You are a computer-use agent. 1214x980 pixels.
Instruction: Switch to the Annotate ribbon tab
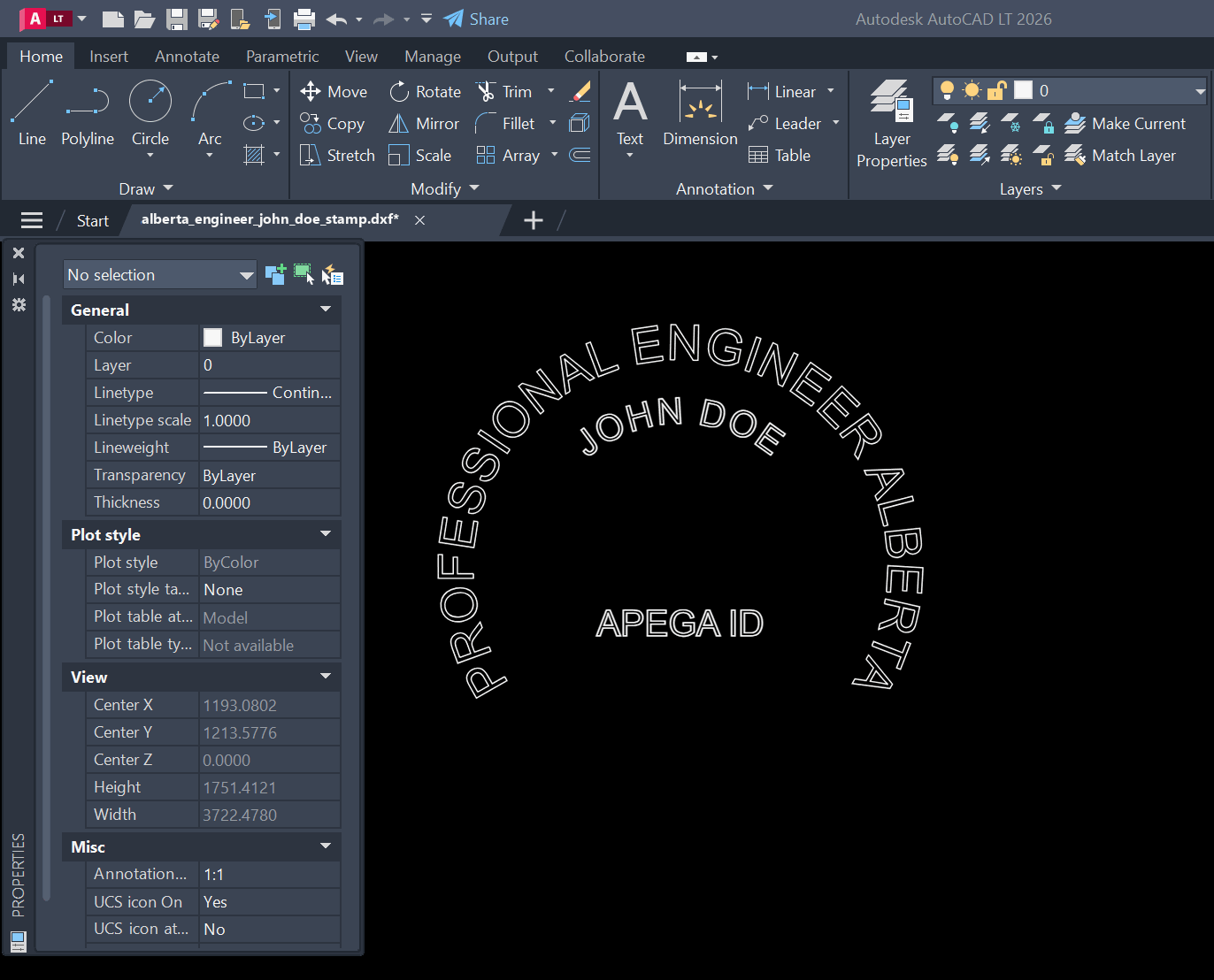click(187, 57)
